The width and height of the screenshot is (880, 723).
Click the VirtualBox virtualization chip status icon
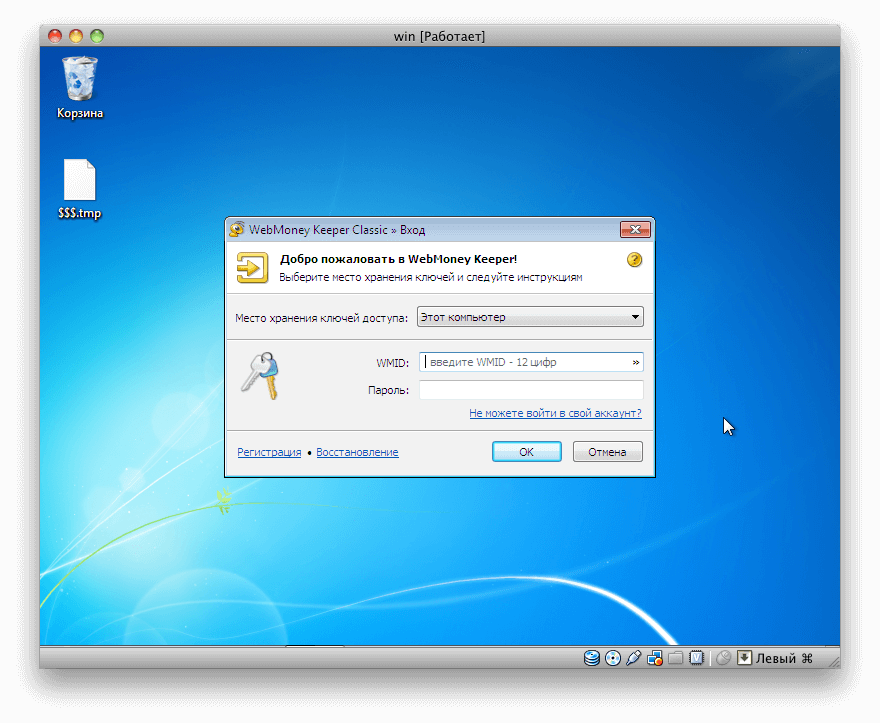[x=696, y=657]
